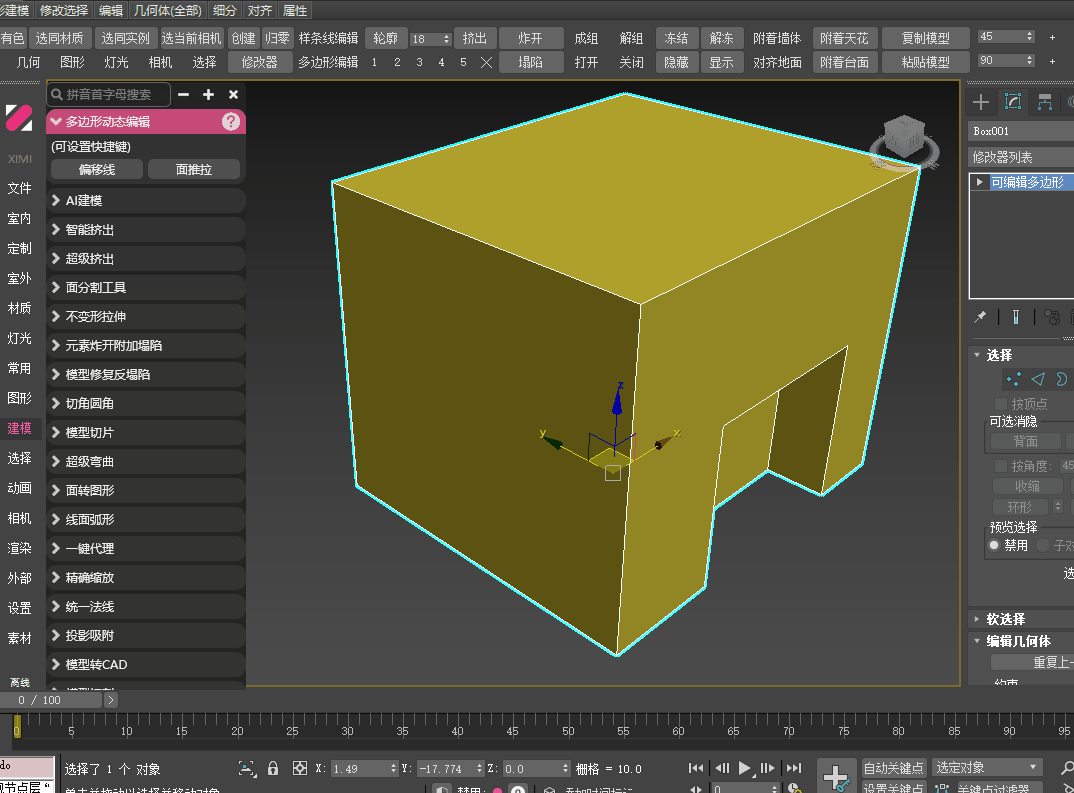Click the ViewCube in viewport
1074x793 pixels.
coord(905,138)
